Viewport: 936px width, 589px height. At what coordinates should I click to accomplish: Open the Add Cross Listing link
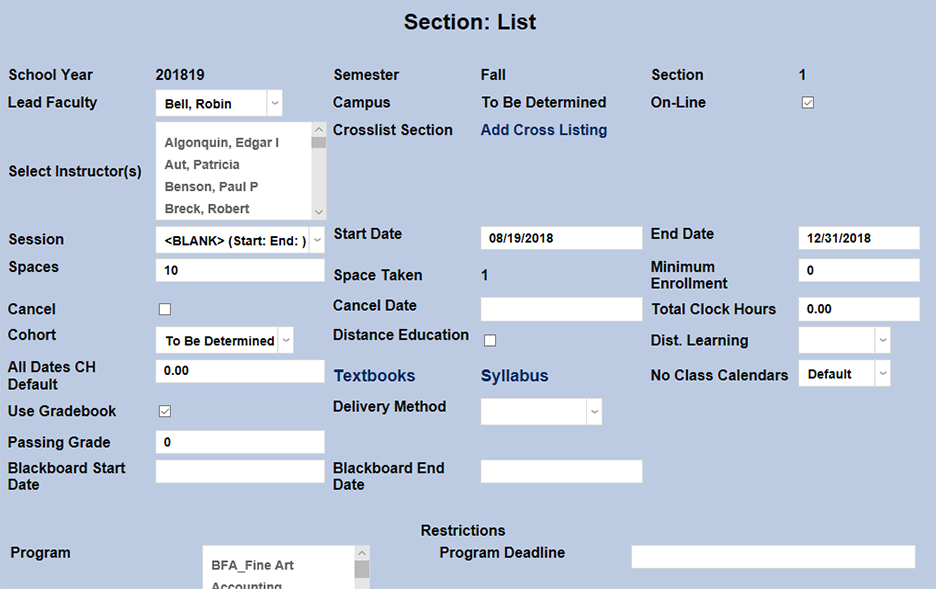click(x=543, y=130)
